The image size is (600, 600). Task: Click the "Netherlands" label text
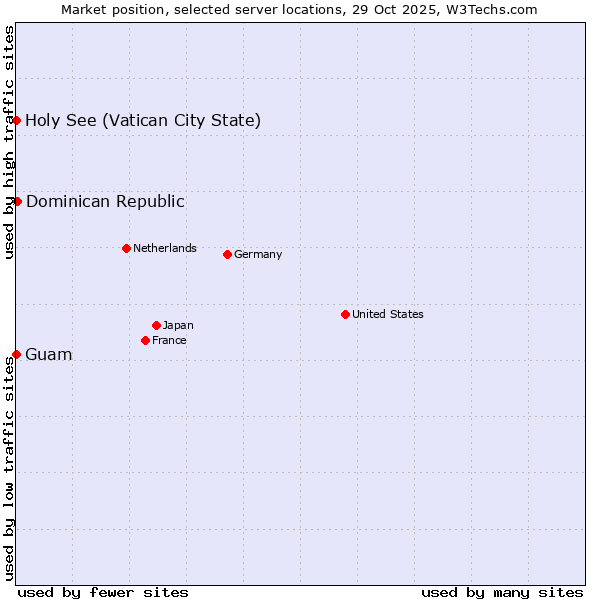pyautogui.click(x=165, y=248)
